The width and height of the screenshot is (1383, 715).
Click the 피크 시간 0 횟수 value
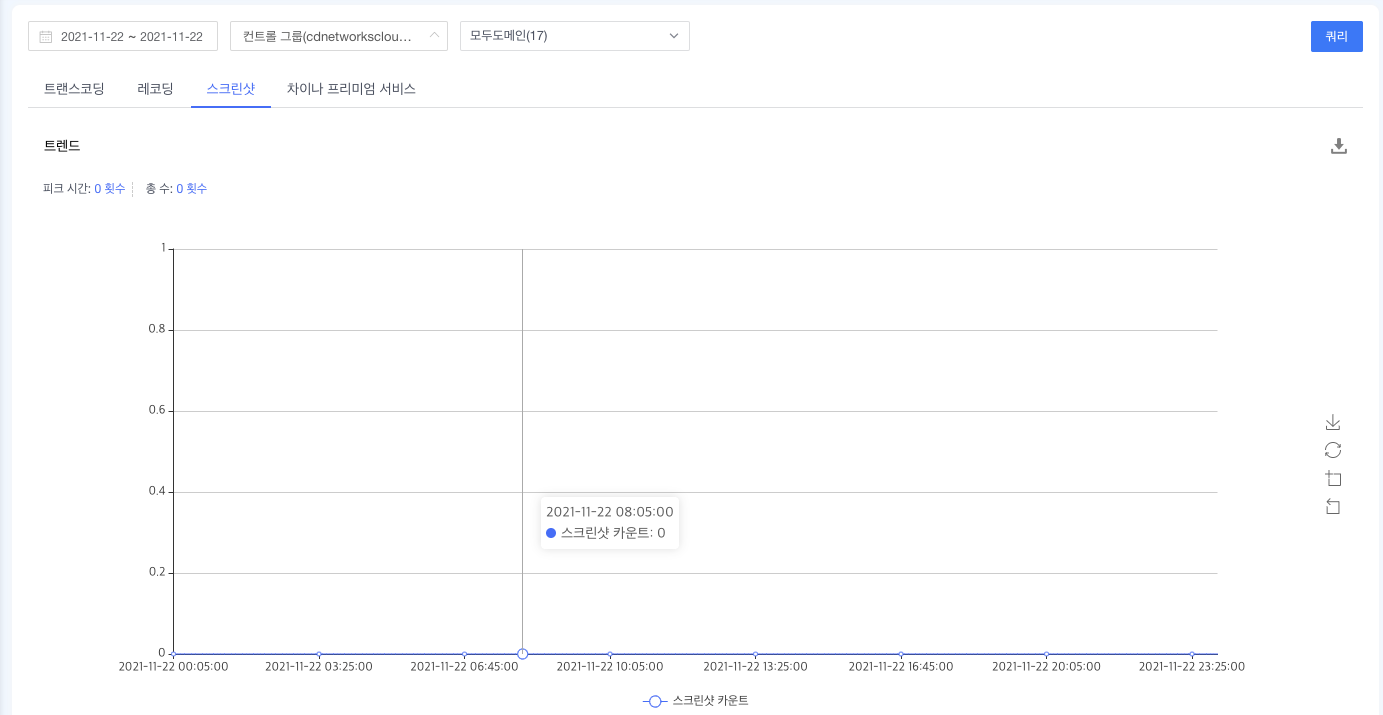[x=109, y=189]
